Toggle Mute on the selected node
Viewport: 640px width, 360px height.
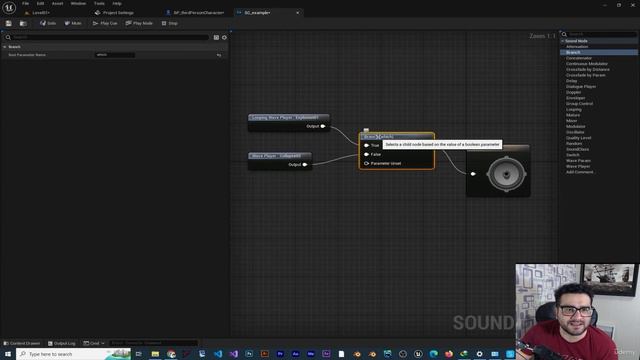tap(73, 23)
